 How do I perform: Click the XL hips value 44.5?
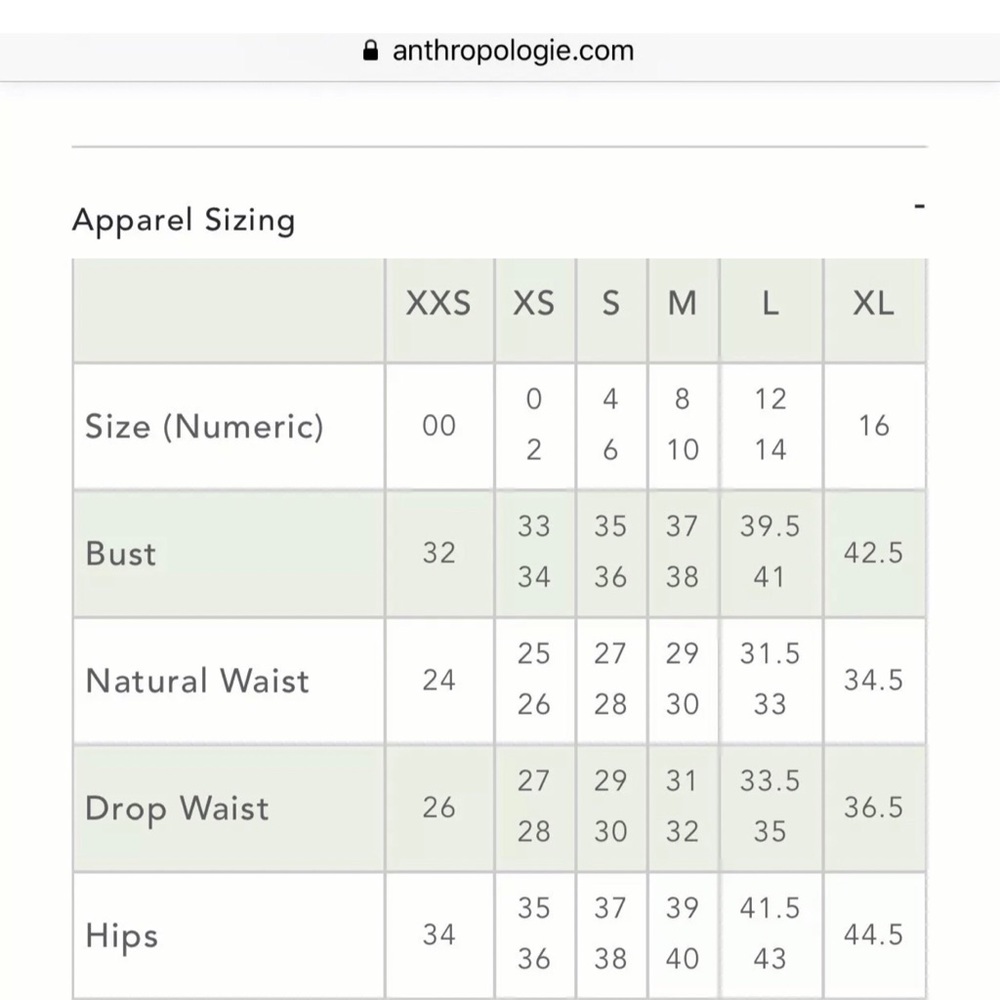pyautogui.click(x=874, y=935)
